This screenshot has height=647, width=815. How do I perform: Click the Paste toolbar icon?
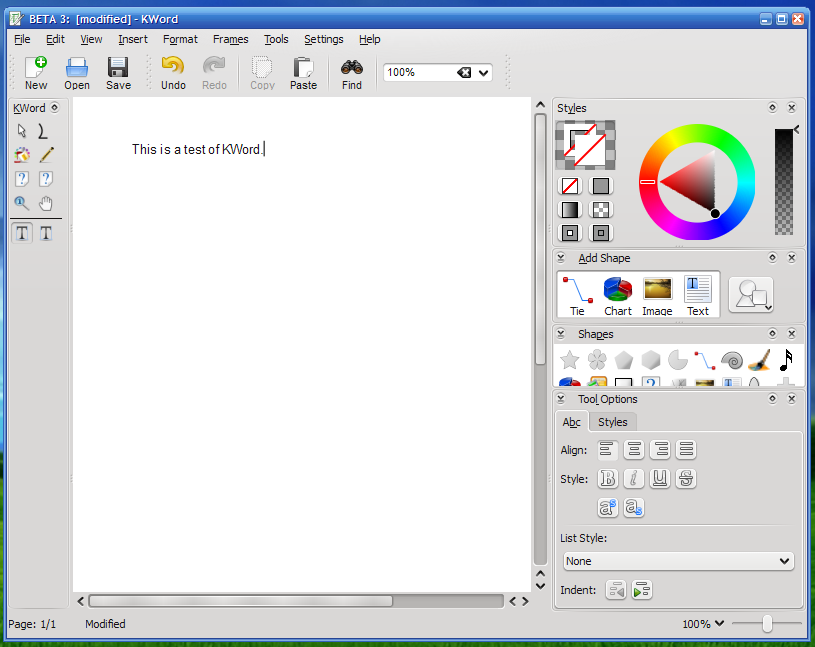(304, 73)
